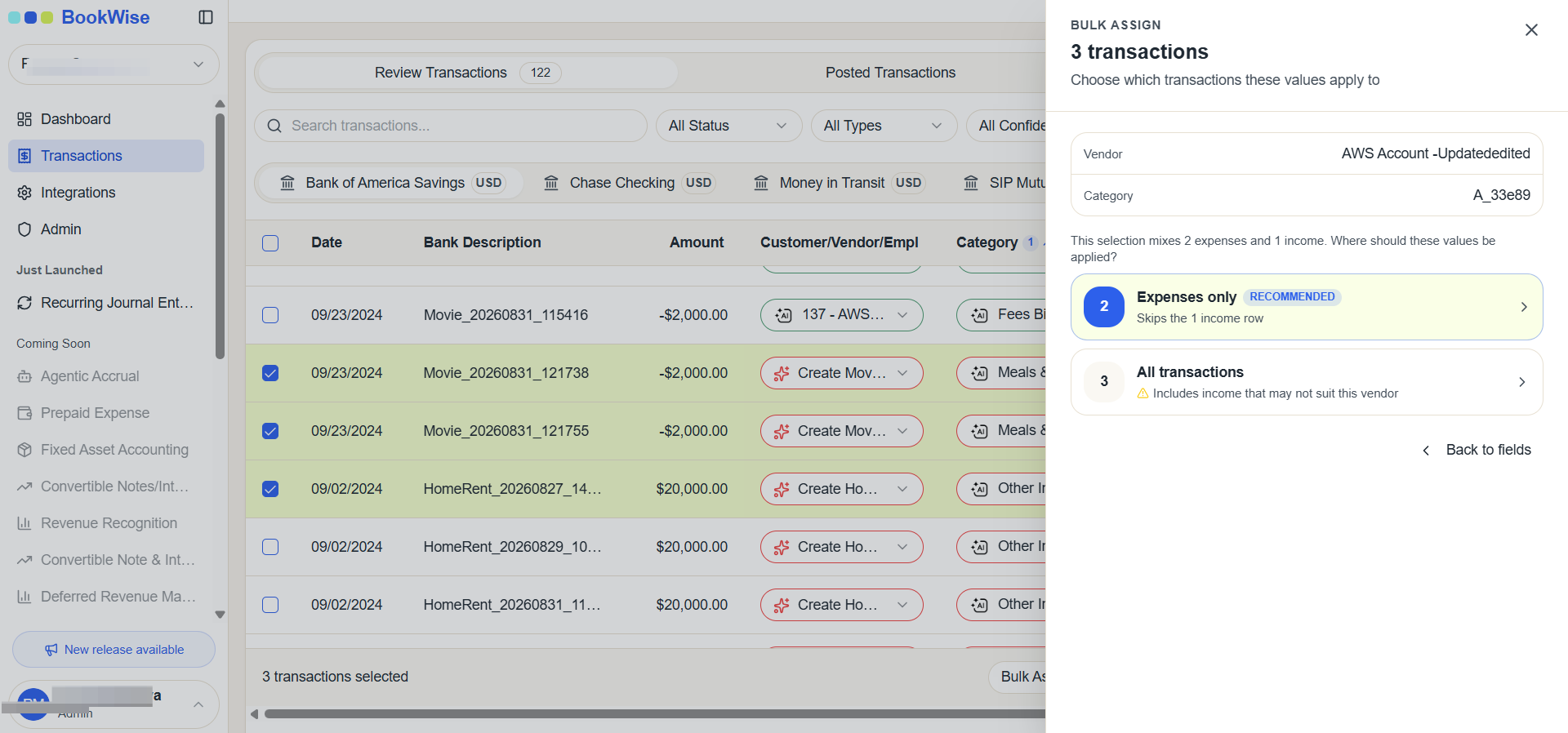This screenshot has width=1568, height=733.
Task: Open the 137 - AWS vendor dropdown
Action: (842, 315)
